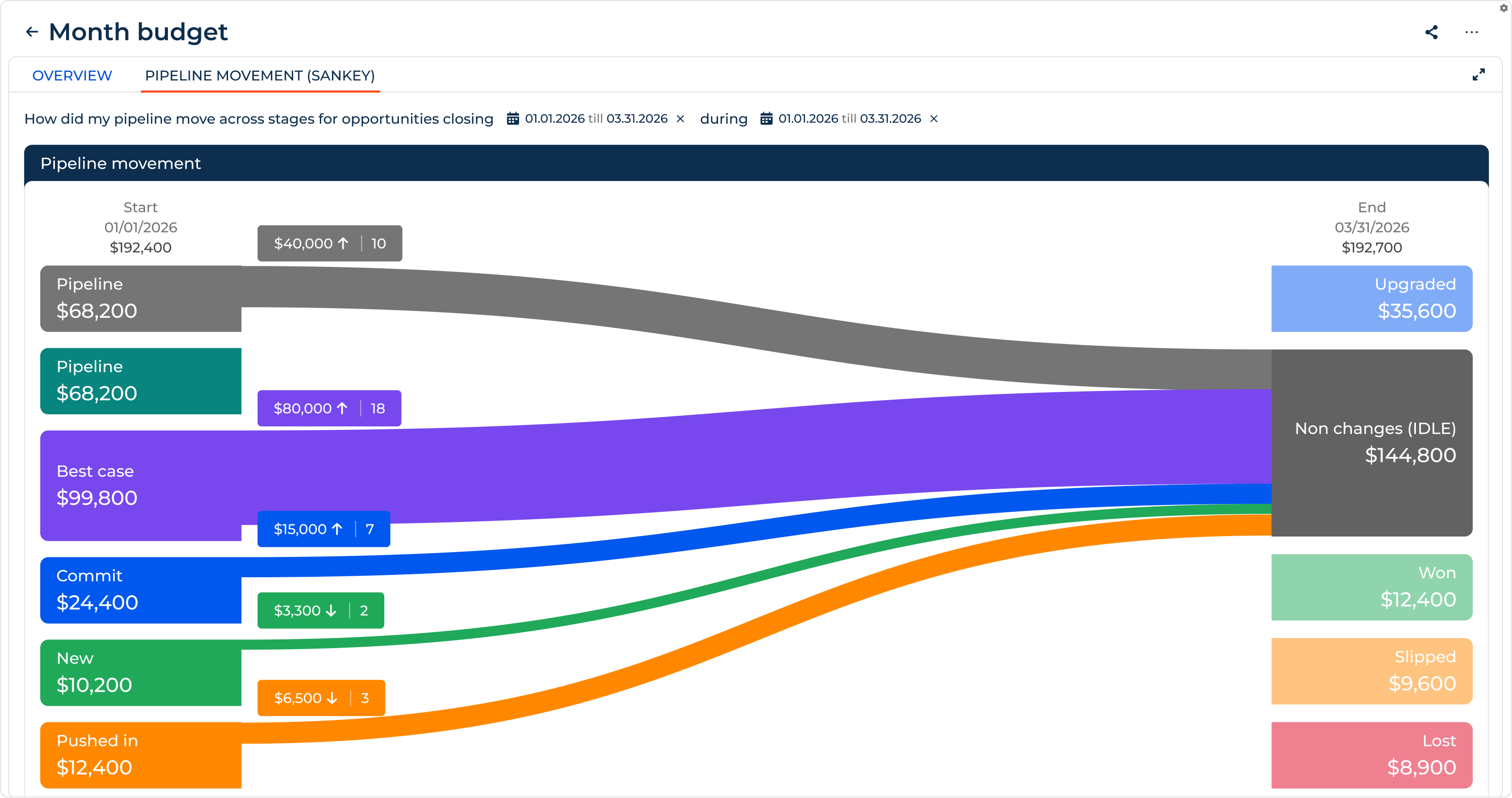Click the End total $192,700 text
This screenshot has height=798, width=1512.
click(x=1372, y=247)
